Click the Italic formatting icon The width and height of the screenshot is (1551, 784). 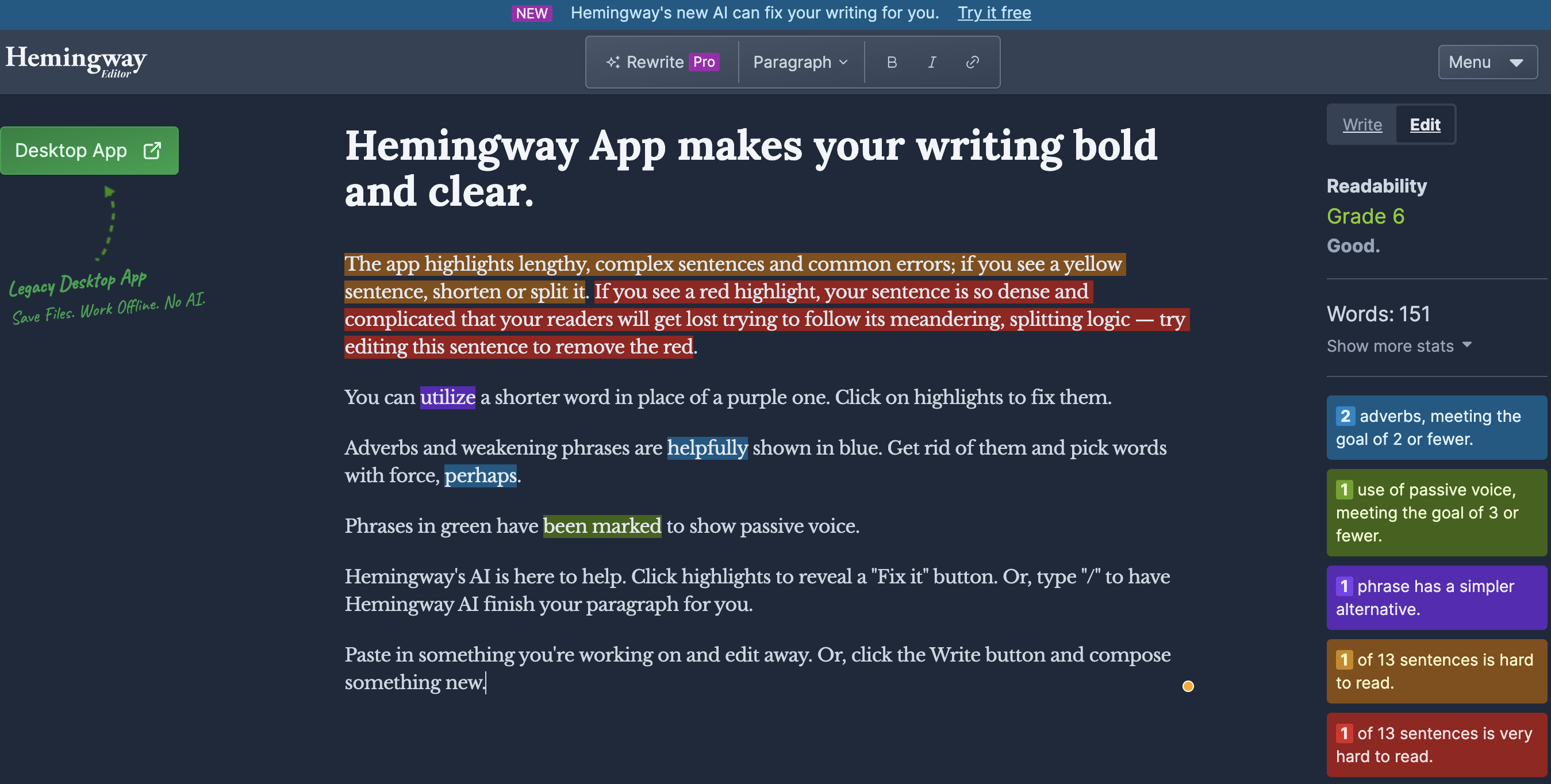coord(931,62)
